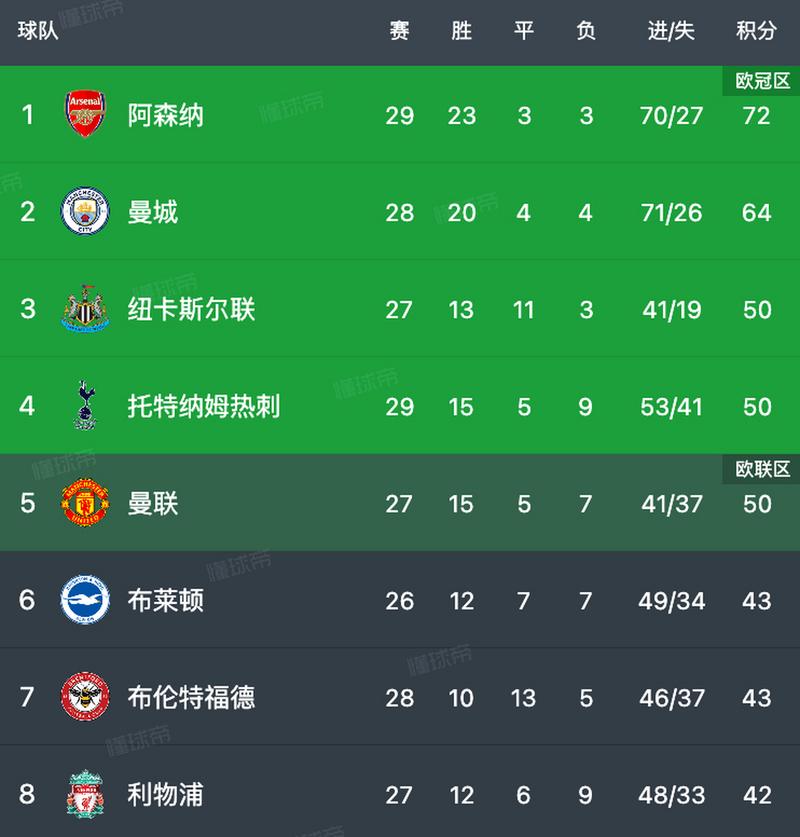Click Arsenal's 72 points value
This screenshot has width=800, height=837.
(x=757, y=116)
